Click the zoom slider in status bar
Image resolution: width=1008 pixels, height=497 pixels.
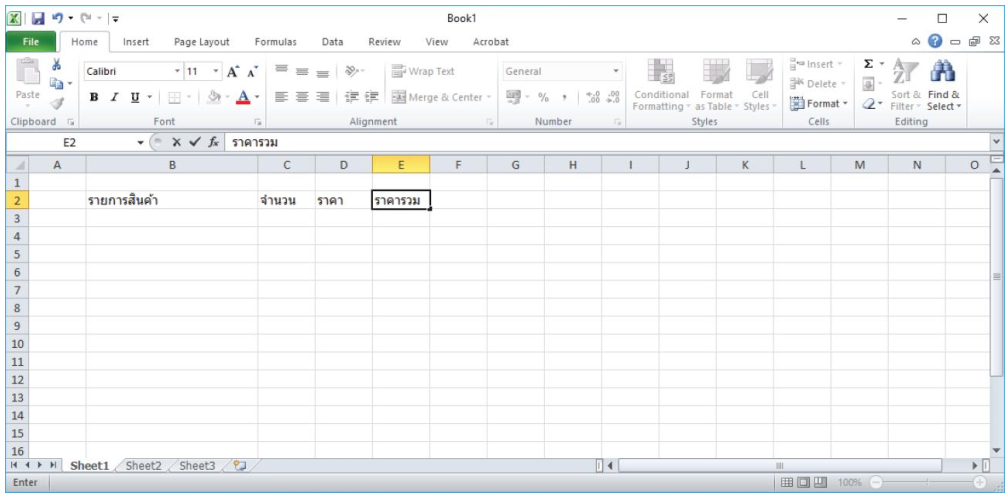pos(925,482)
